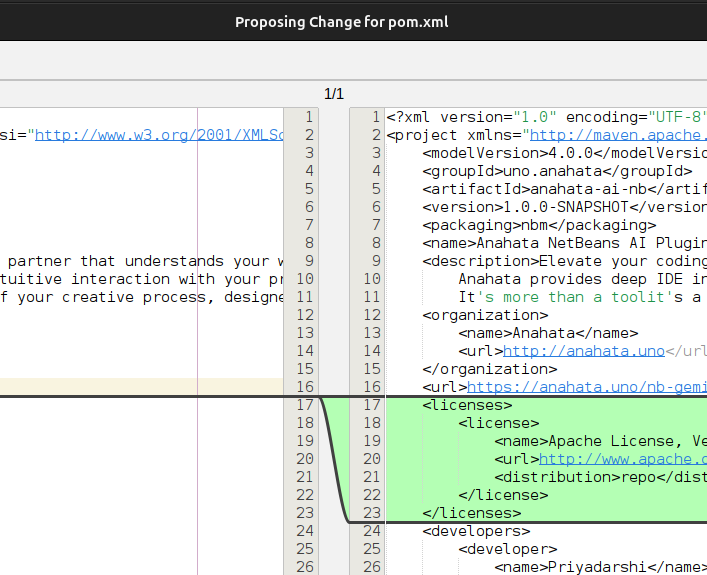Click the <developer> tag on line 25
This screenshot has height=575, width=707.
(508, 549)
